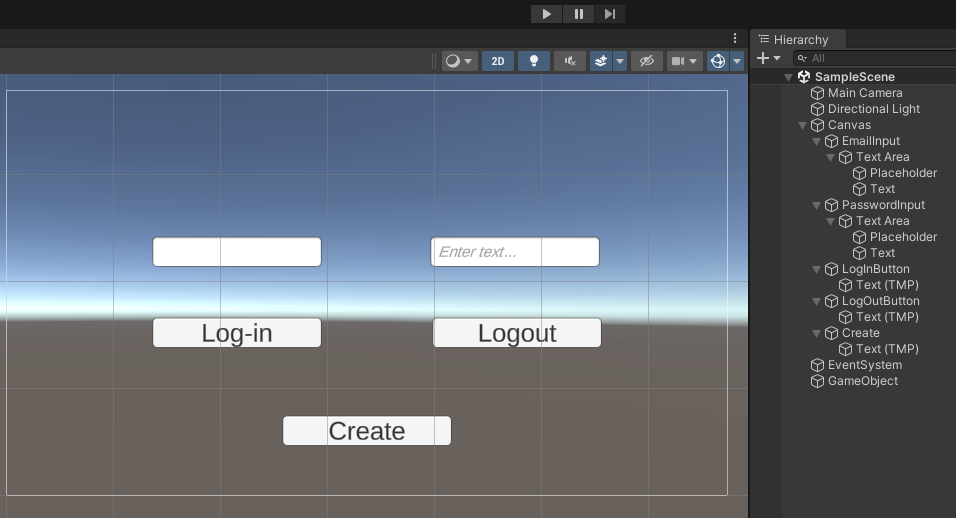
Task: Select SampleScene in the Hierarchy
Action: click(854, 77)
